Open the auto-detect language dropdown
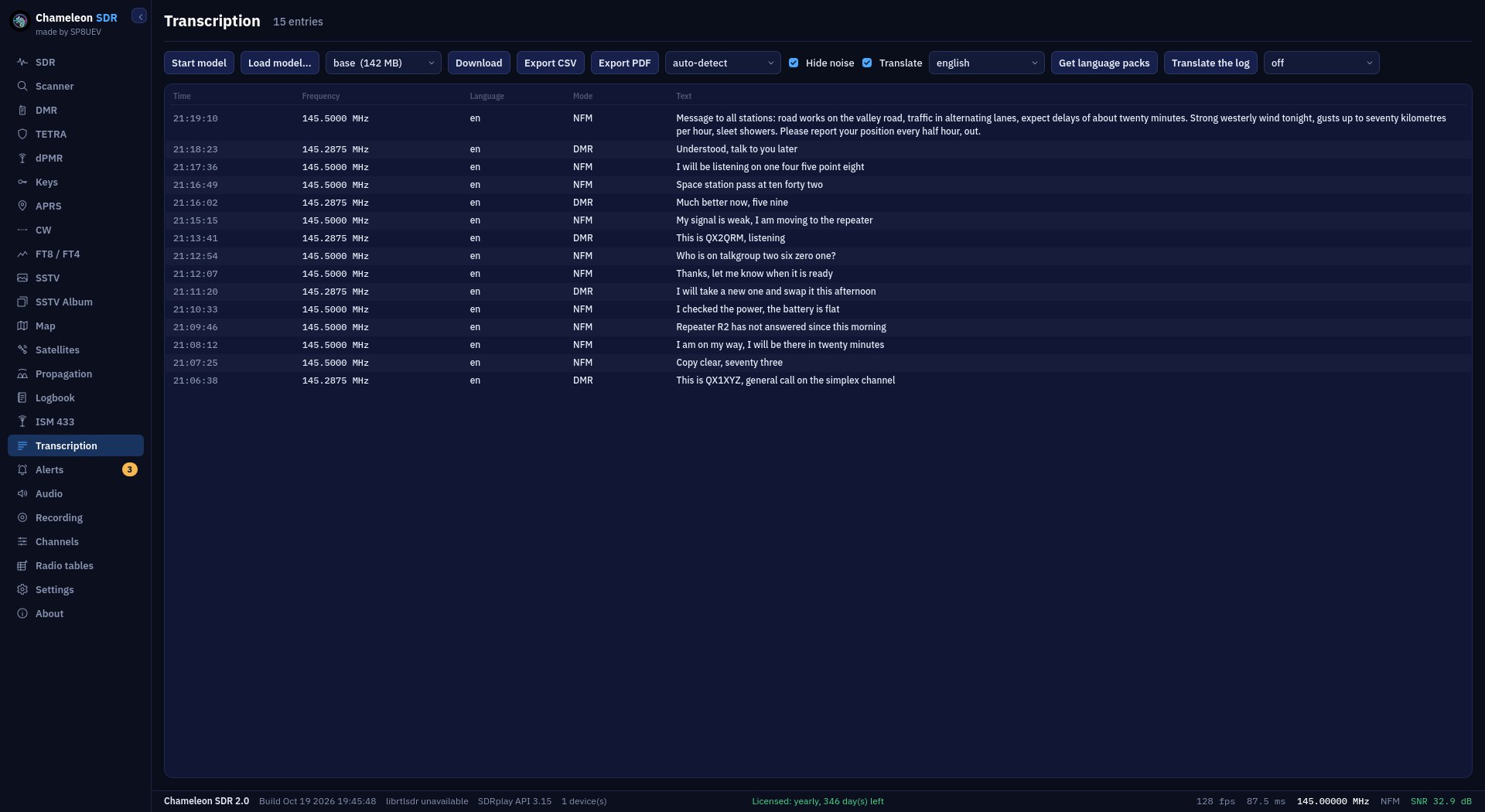 click(723, 63)
